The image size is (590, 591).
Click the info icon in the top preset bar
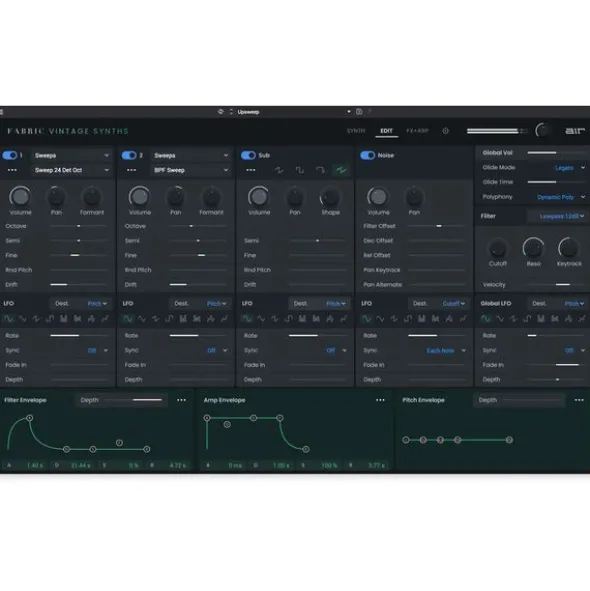[359, 112]
